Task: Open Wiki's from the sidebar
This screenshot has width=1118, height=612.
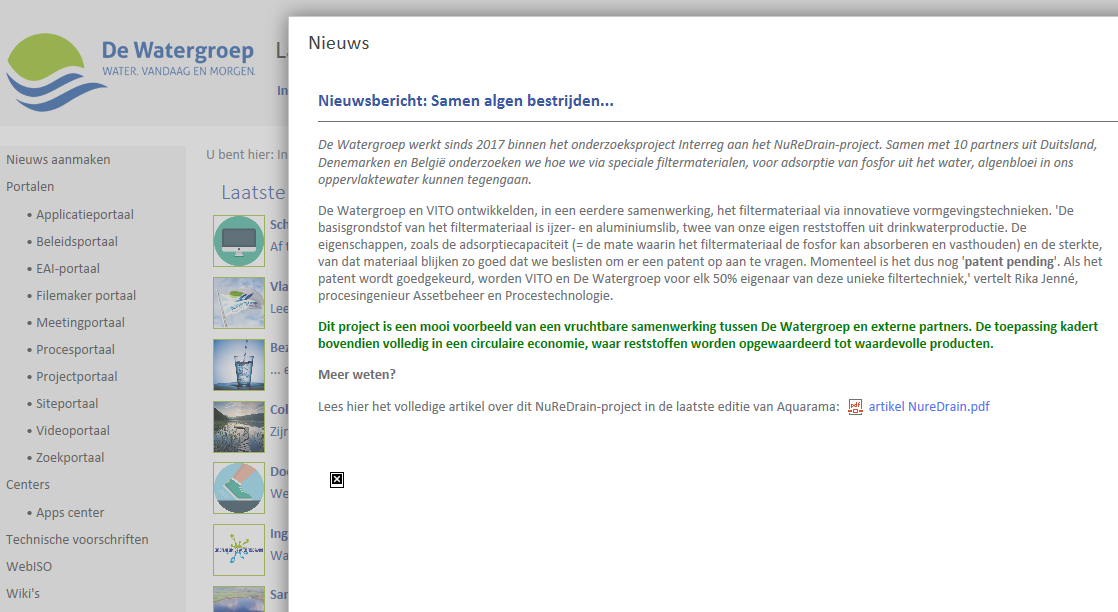Action: point(23,594)
